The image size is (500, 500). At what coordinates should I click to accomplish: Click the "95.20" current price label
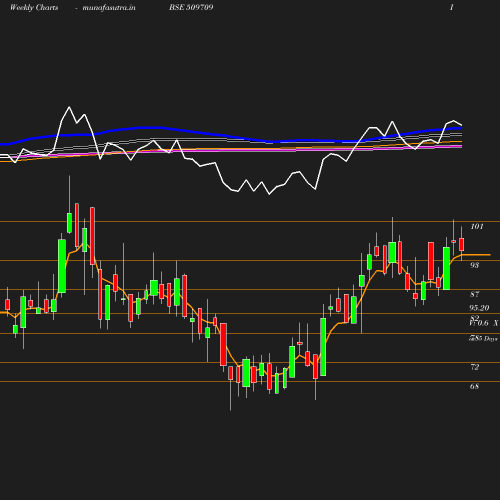(x=479, y=308)
